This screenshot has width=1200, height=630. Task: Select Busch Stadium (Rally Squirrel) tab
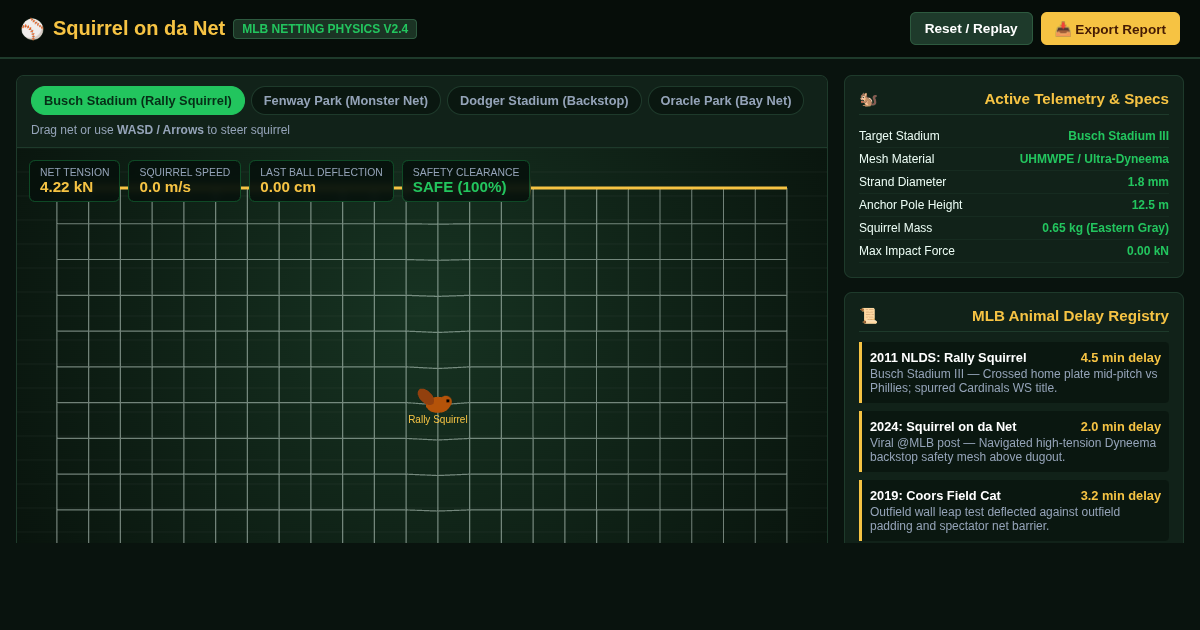coord(138,100)
